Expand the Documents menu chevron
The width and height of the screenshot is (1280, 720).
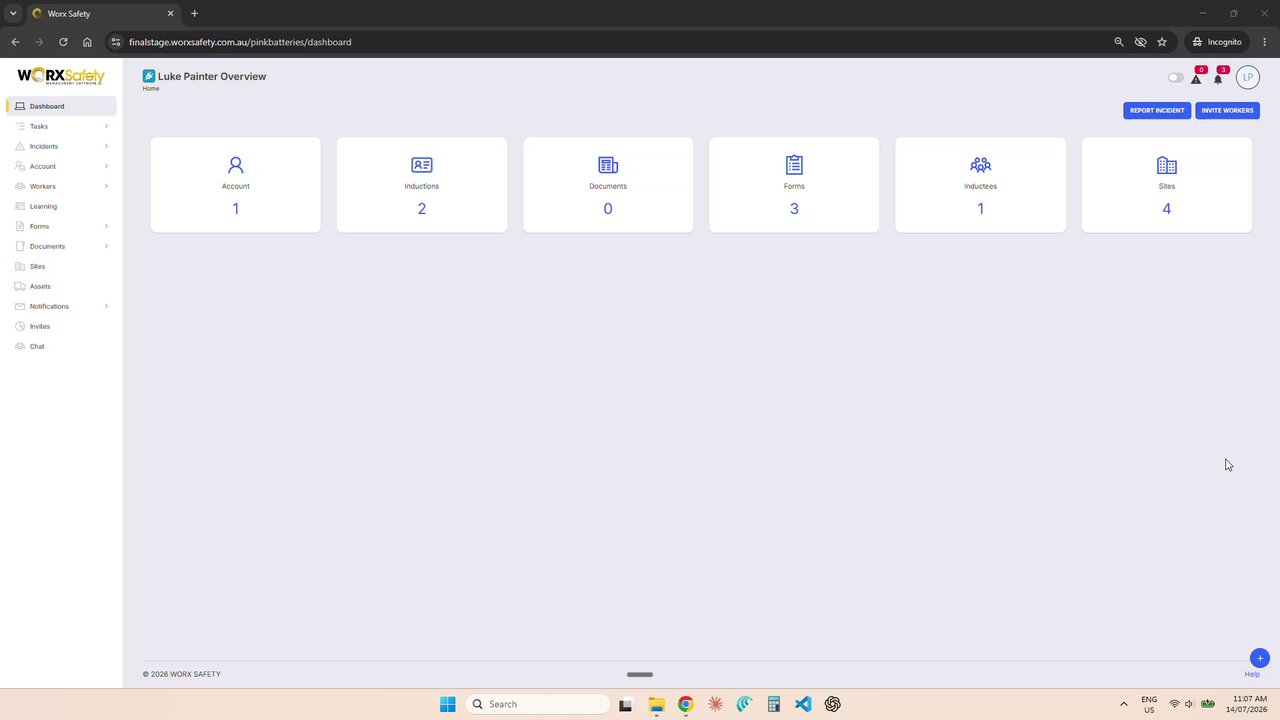106,246
